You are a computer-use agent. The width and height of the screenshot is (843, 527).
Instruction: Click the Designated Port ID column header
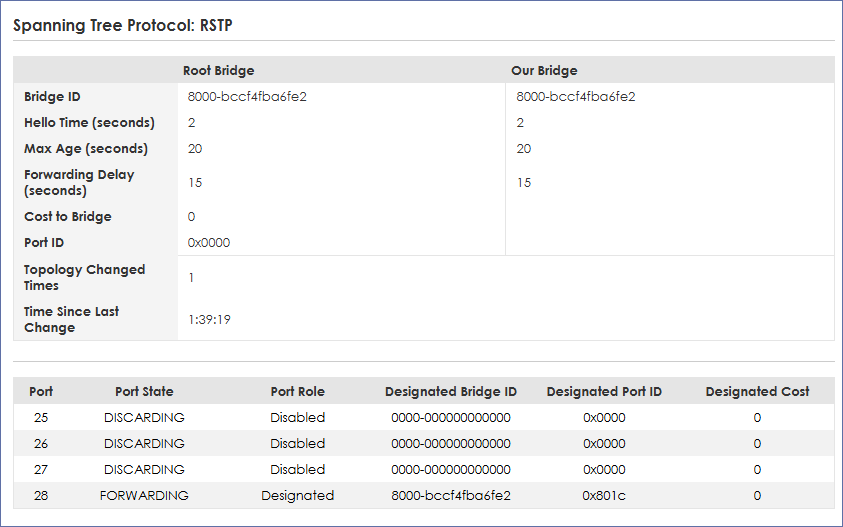click(604, 392)
